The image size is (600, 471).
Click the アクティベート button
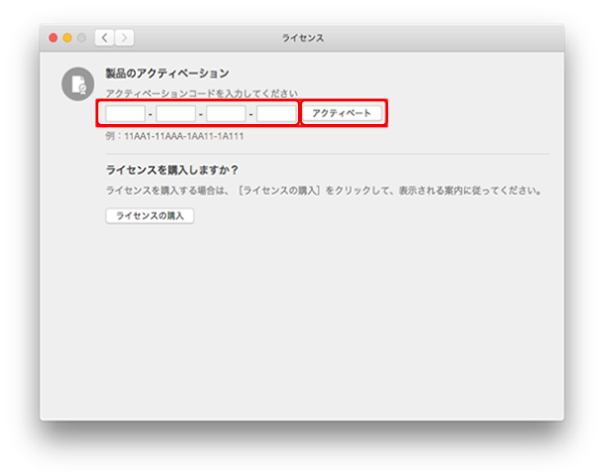(x=342, y=113)
